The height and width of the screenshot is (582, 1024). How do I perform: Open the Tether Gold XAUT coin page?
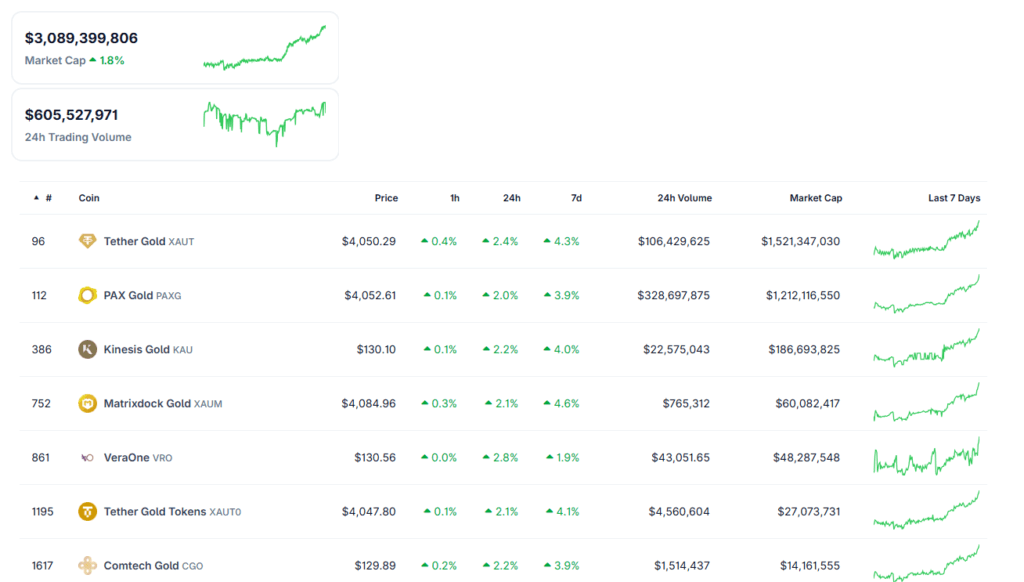[x=150, y=241]
